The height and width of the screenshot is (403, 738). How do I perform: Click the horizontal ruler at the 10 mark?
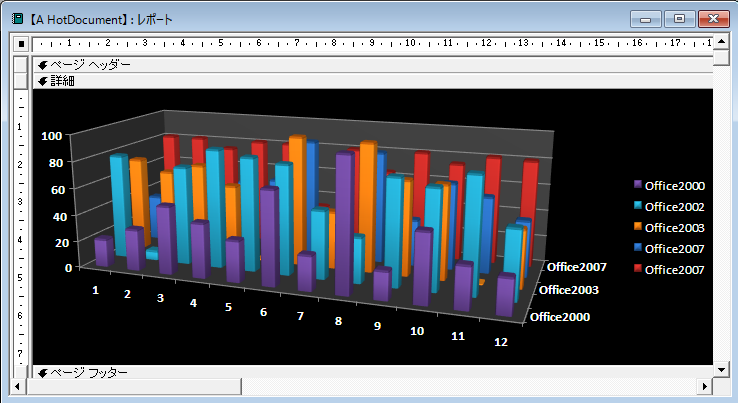tap(410, 44)
